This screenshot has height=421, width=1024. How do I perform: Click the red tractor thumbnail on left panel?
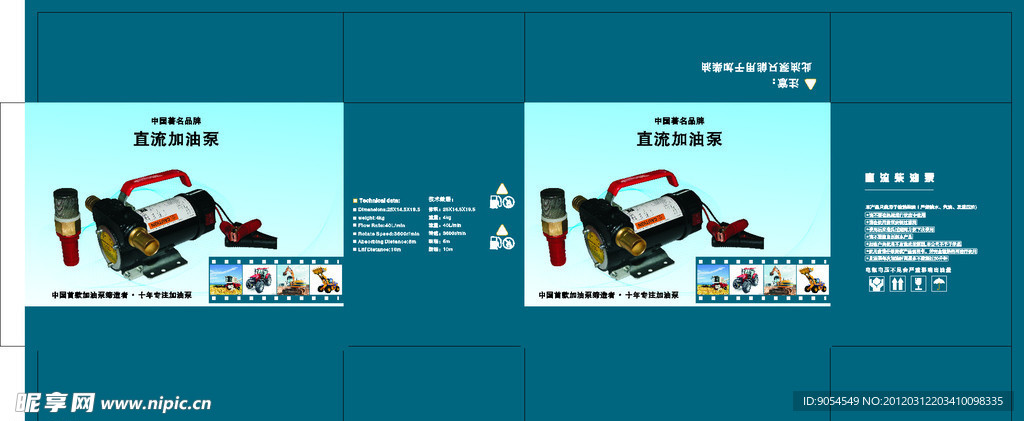[x=258, y=279]
